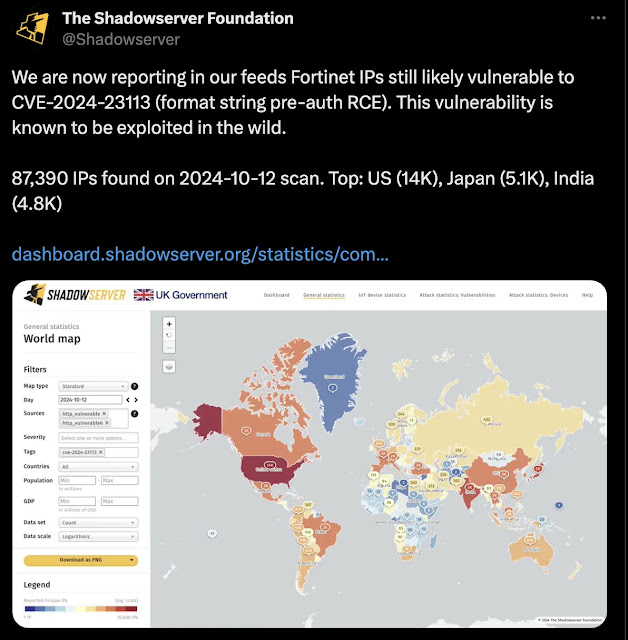Open the dashboard.shadowserver.org statistics link
Viewport: 628px width, 640px height.
(200, 254)
